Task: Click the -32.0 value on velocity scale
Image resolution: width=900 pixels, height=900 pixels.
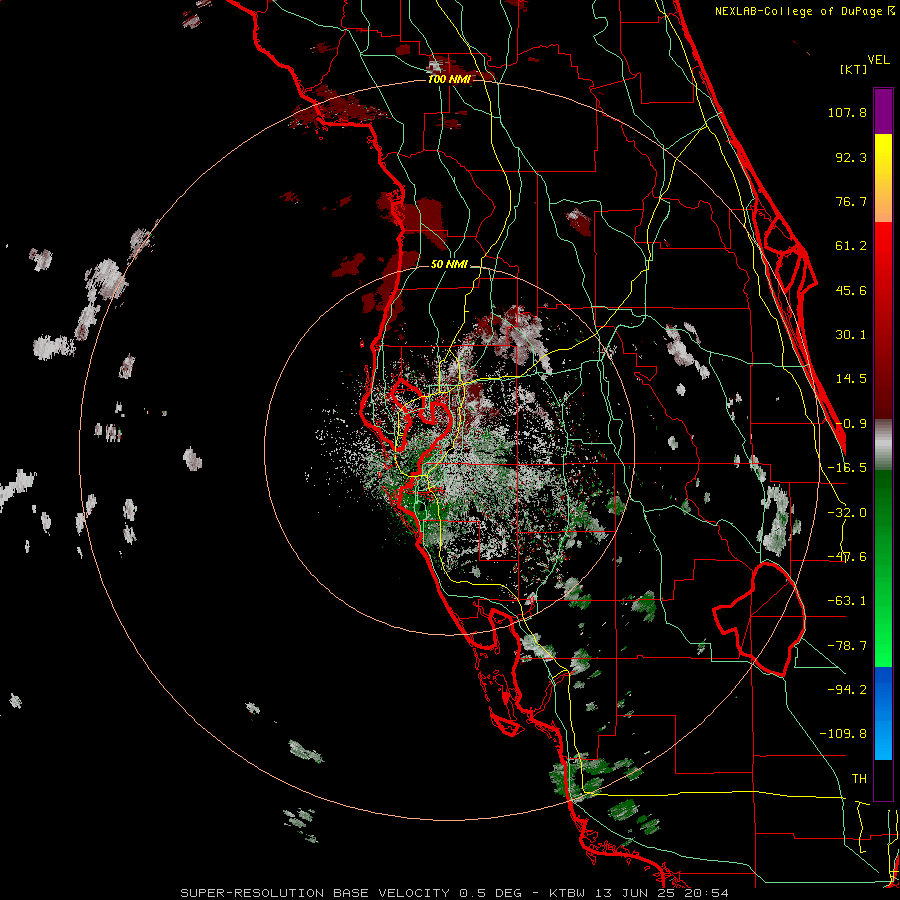Action: click(x=847, y=513)
